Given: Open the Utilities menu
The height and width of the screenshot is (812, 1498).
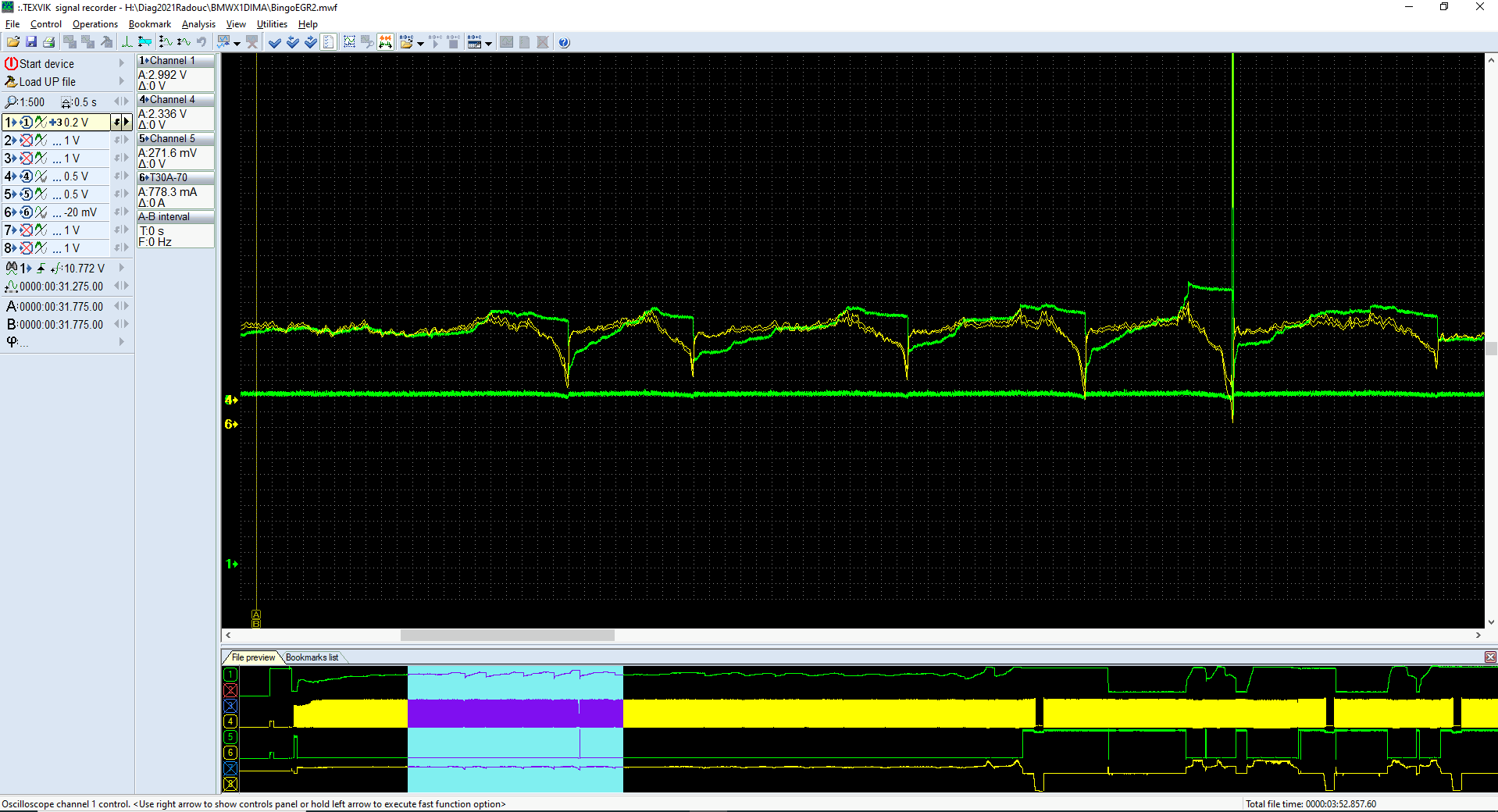Looking at the screenshot, I should pos(272,24).
